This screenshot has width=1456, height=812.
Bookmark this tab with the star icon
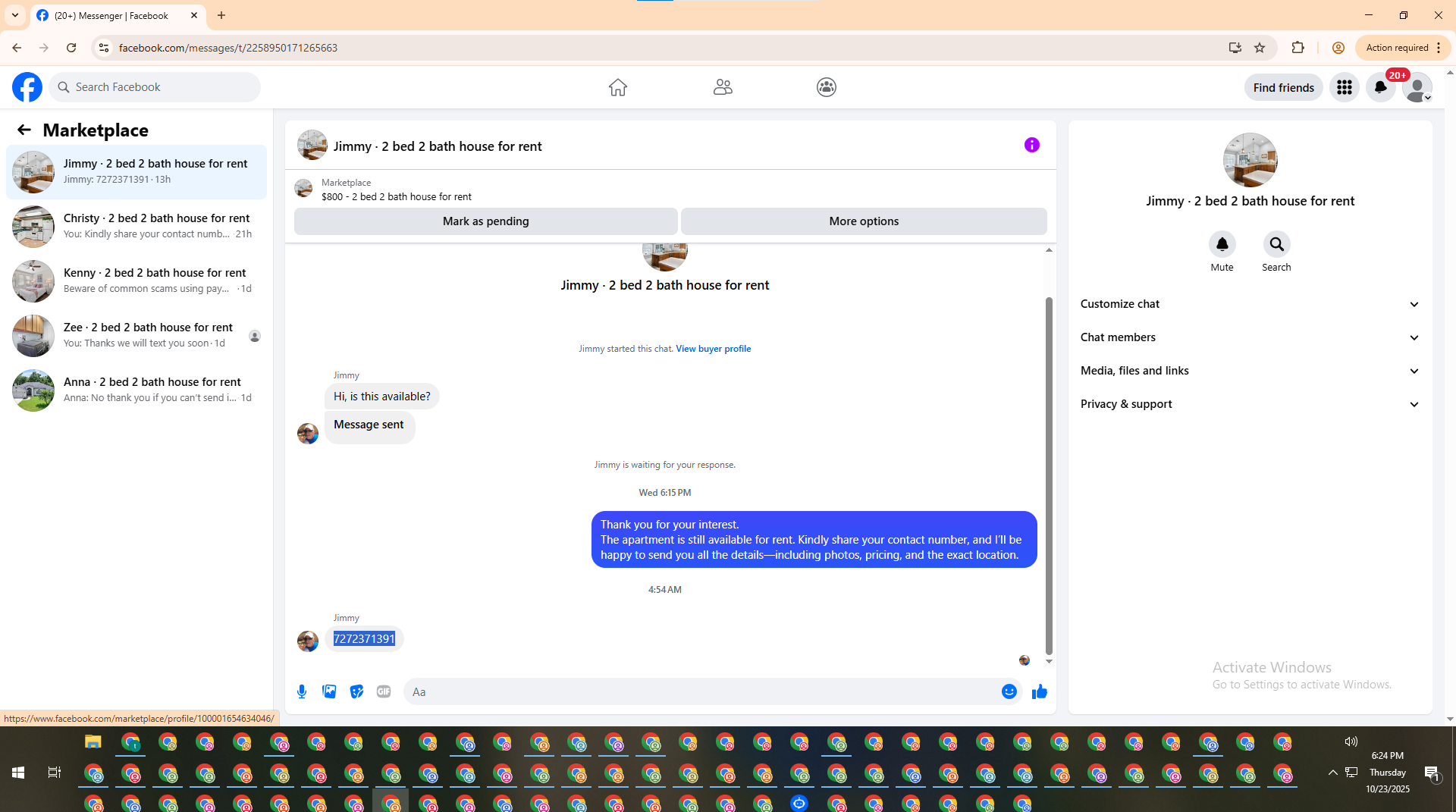1260,48
